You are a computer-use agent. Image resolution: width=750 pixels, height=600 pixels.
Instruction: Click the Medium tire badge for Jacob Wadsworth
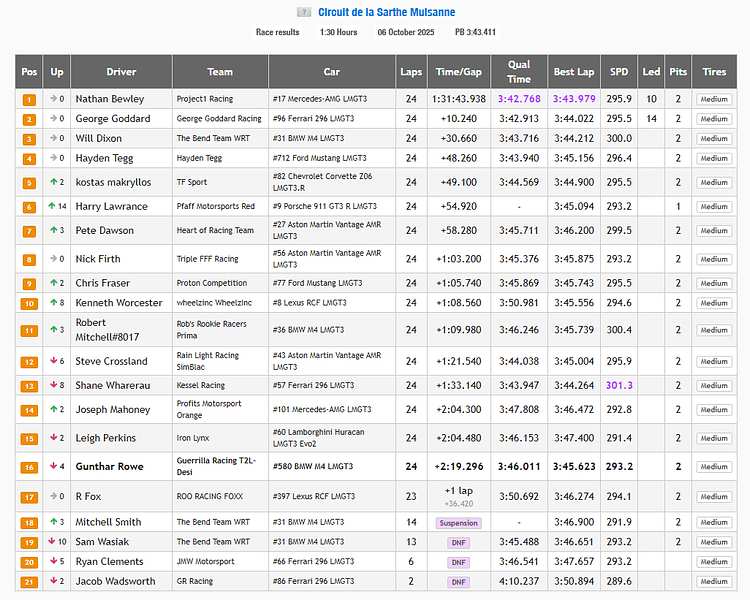point(714,582)
